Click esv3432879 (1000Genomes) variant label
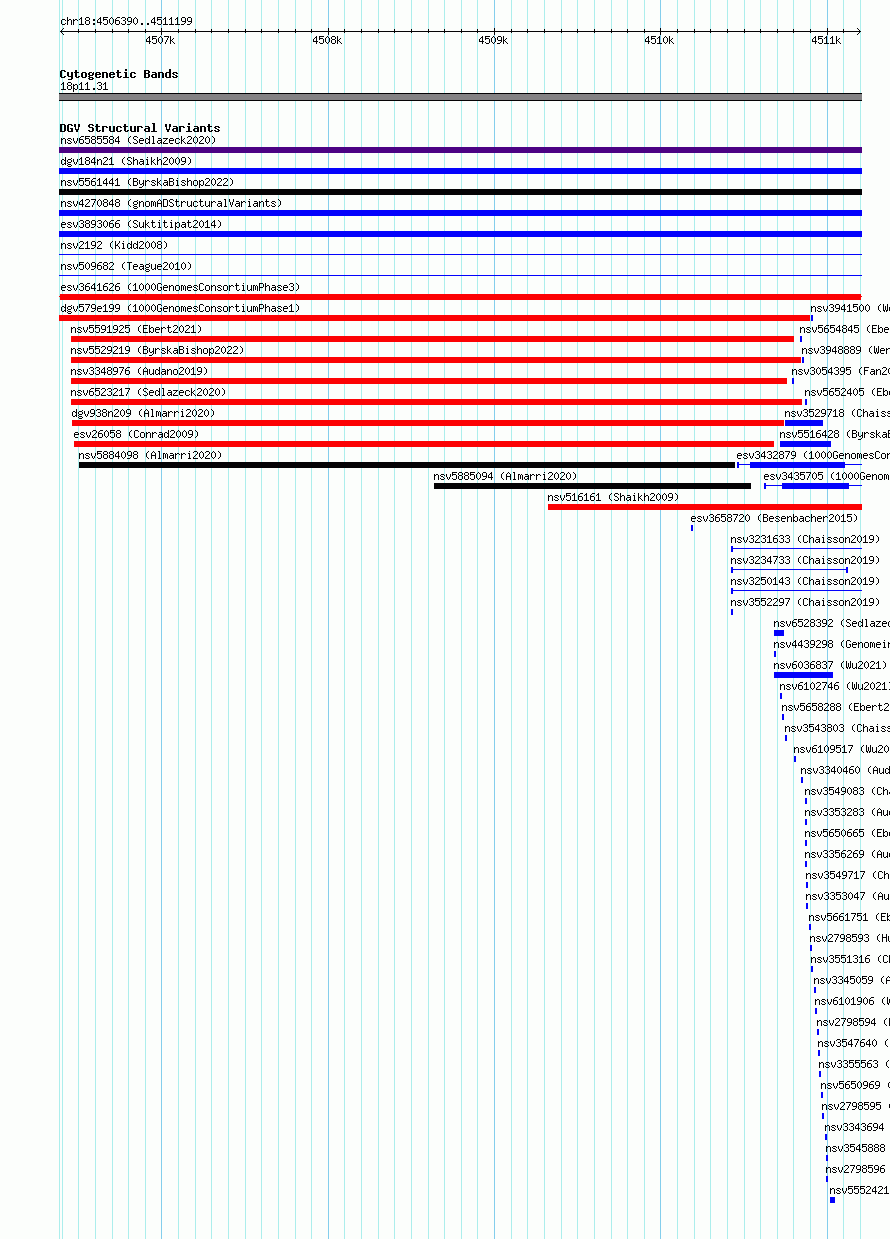Screen dimensions: 890x1239 coord(813,455)
